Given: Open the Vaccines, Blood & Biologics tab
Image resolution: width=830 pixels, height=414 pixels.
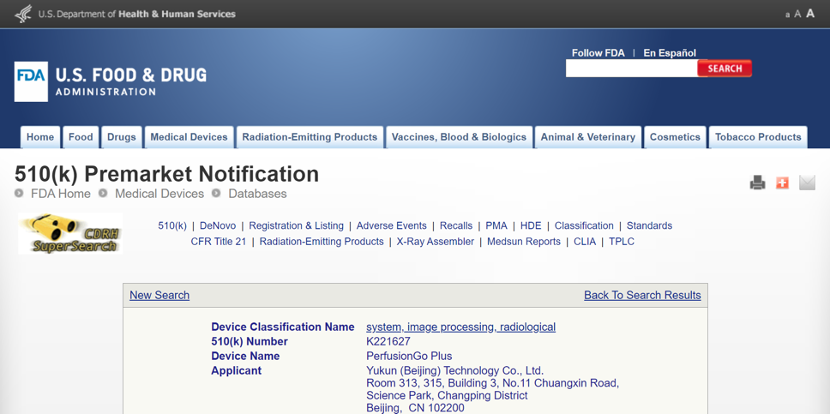Looking at the screenshot, I should click(459, 137).
